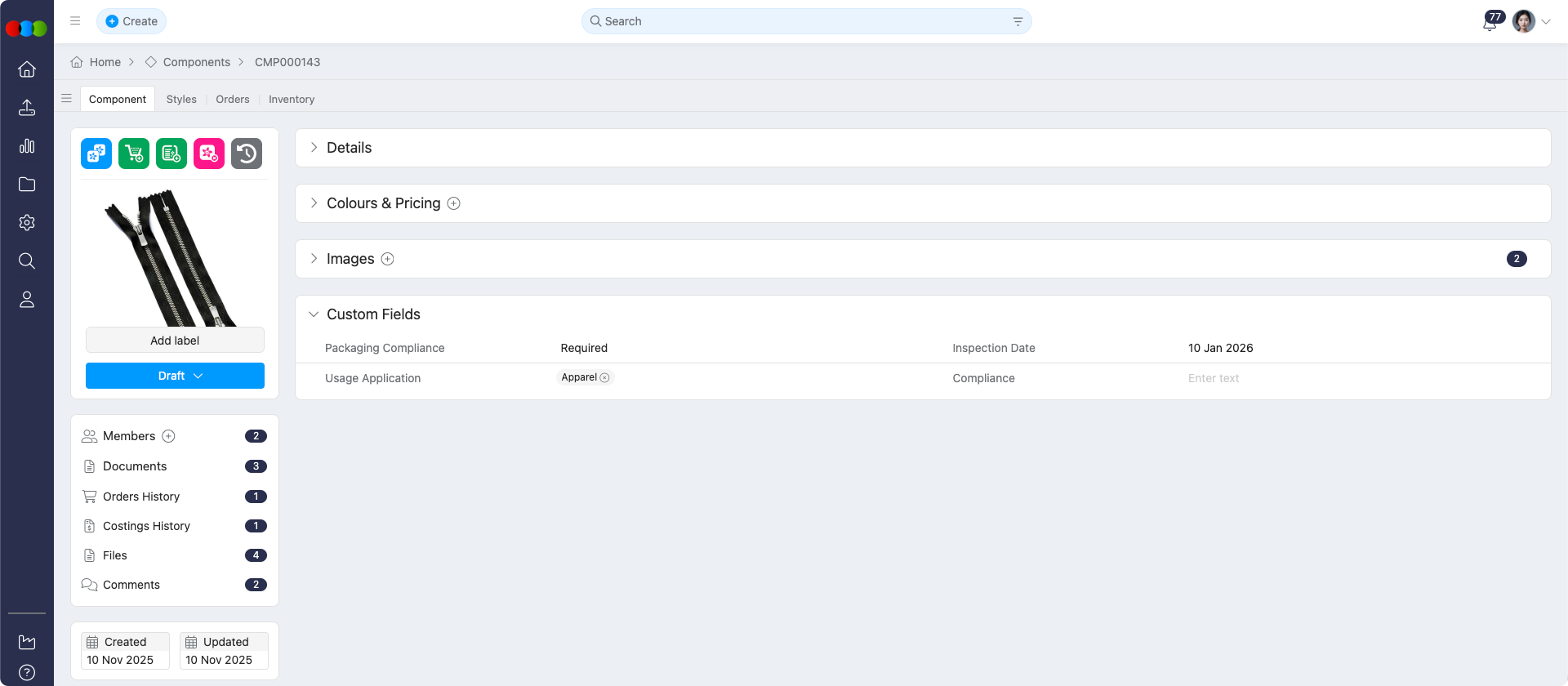Image resolution: width=1568 pixels, height=686 pixels.
Task: Remove the Apparel tag
Action: (605, 377)
